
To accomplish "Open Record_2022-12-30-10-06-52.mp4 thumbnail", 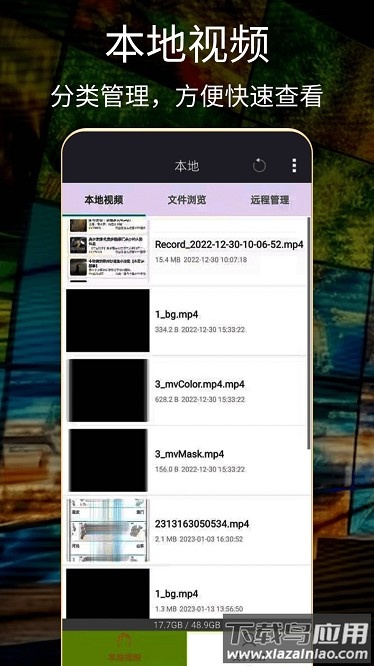I will point(108,250).
